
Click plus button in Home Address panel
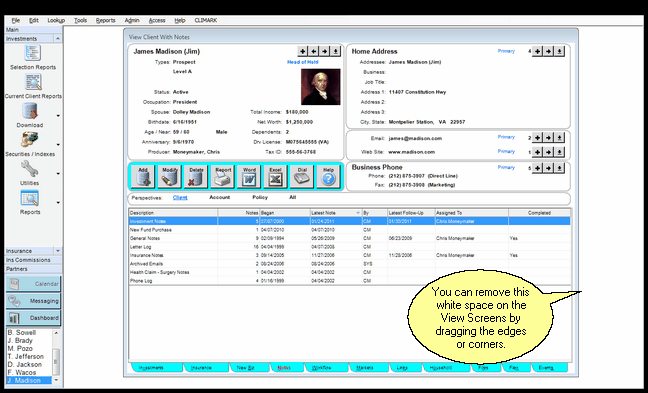pos(537,51)
